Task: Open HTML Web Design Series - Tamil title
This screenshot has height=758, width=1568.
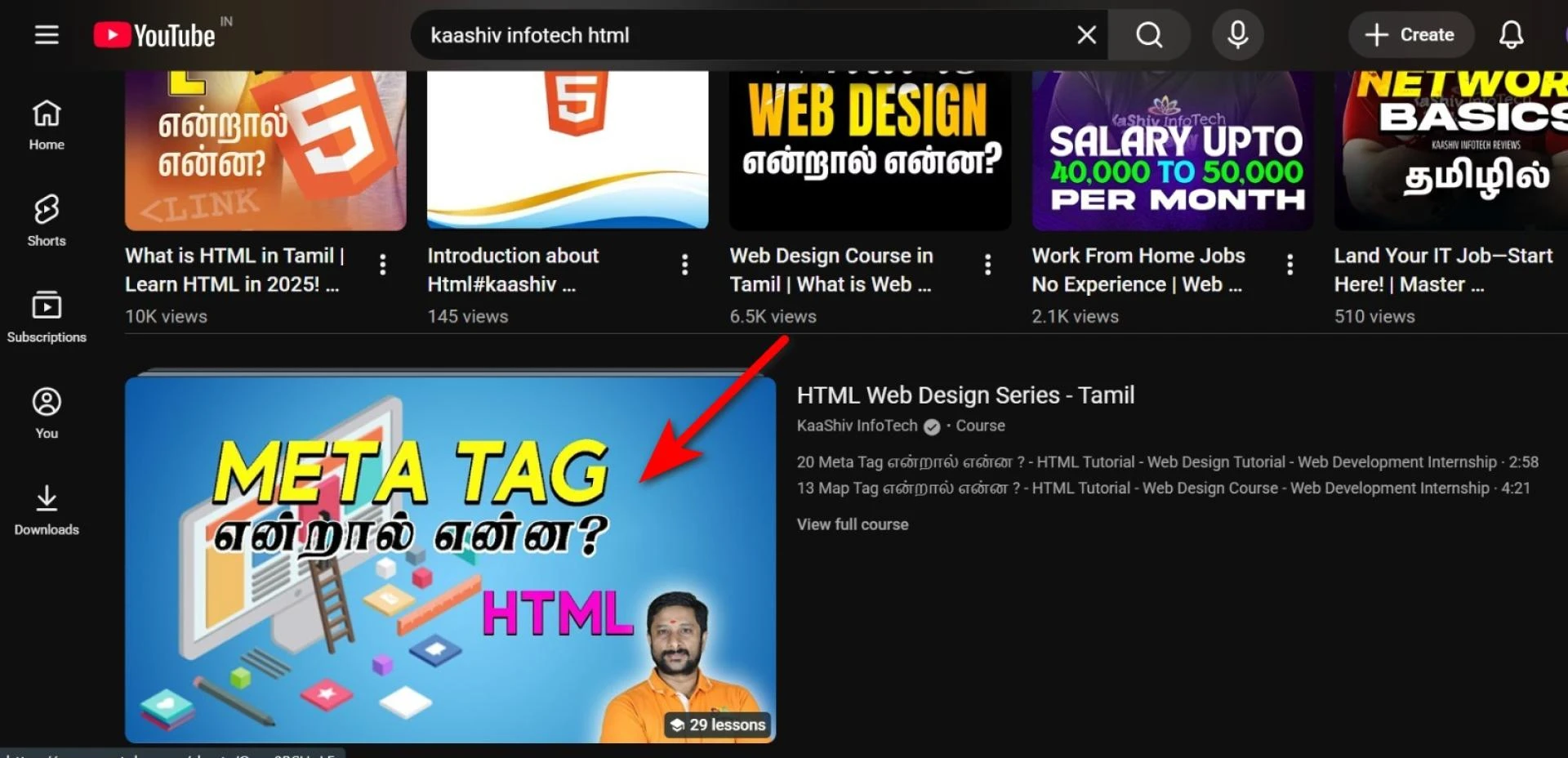Action: point(965,395)
